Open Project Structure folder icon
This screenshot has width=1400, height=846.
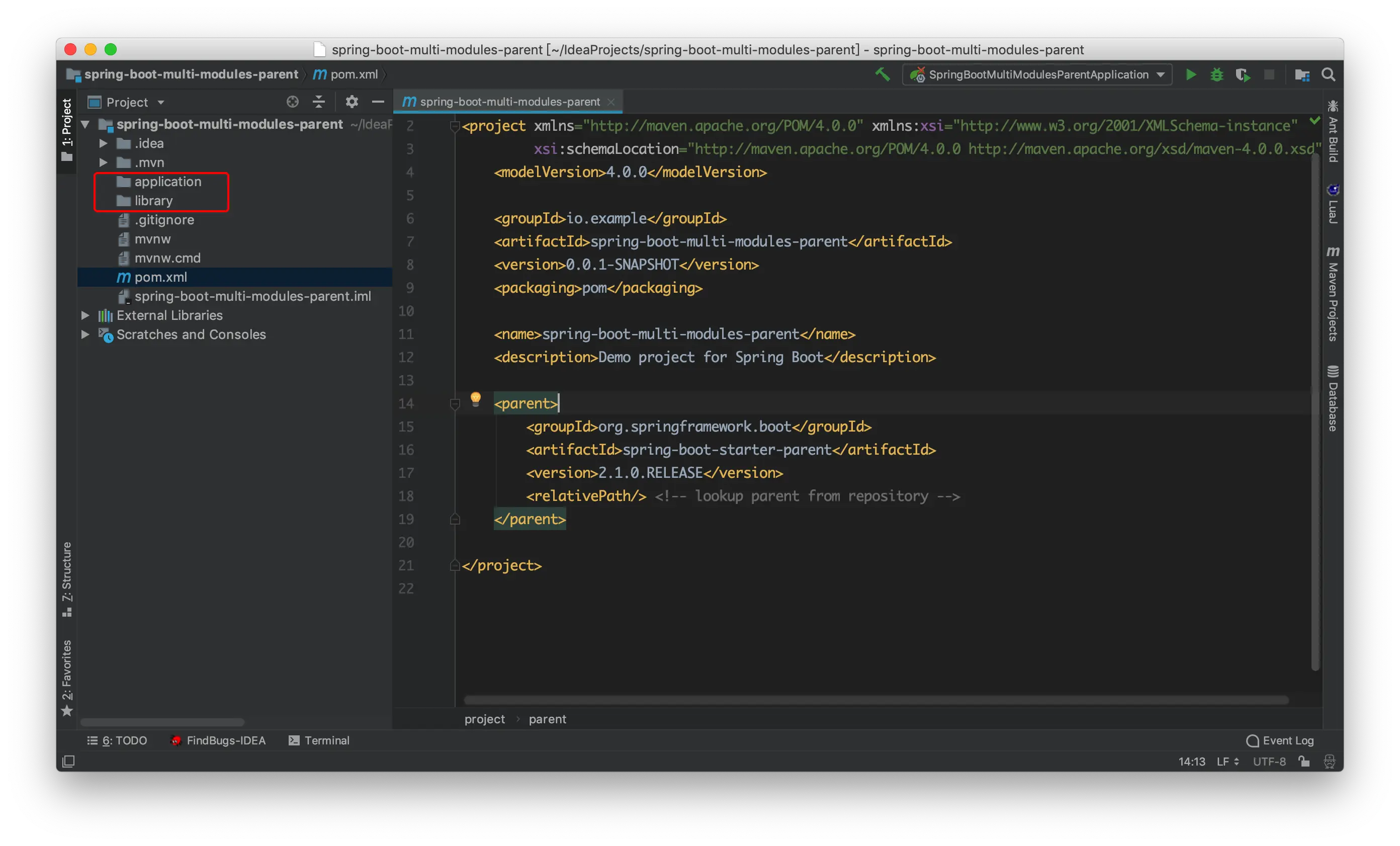(1302, 74)
